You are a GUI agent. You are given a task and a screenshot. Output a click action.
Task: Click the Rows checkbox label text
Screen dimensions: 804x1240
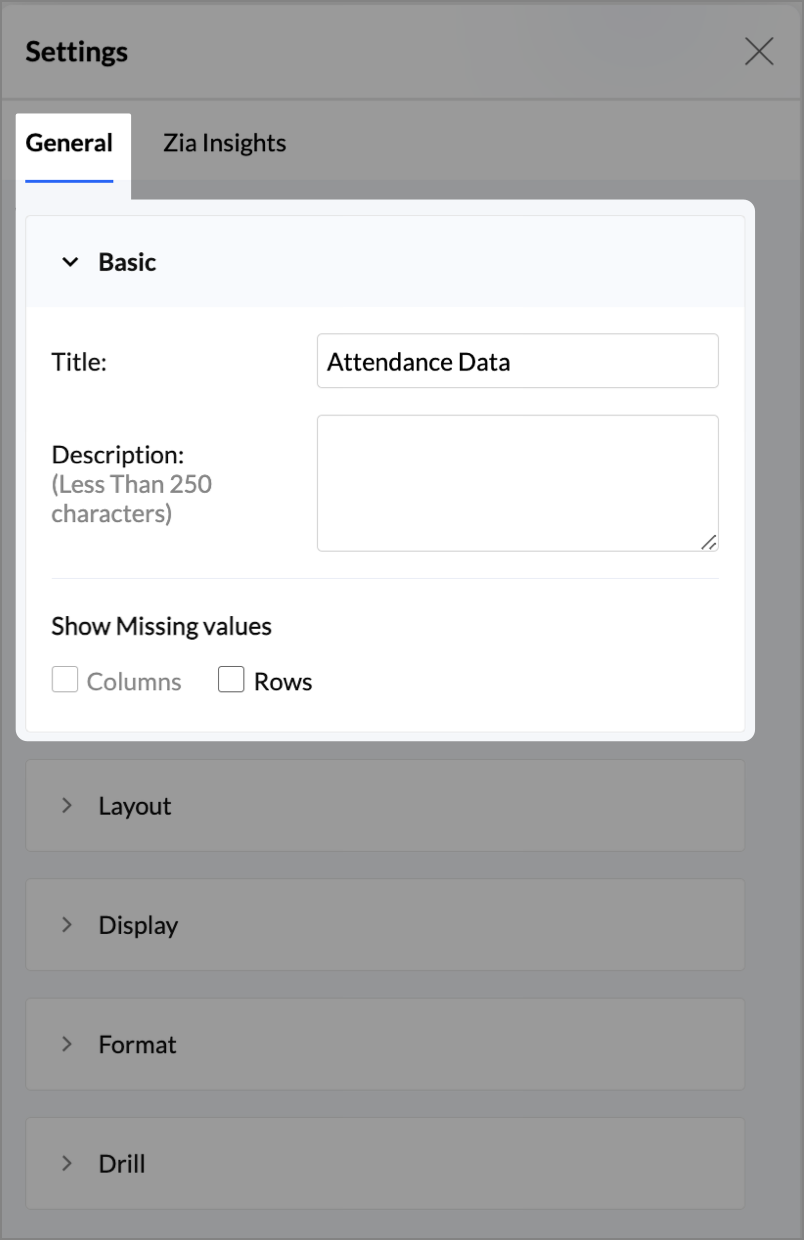[283, 682]
